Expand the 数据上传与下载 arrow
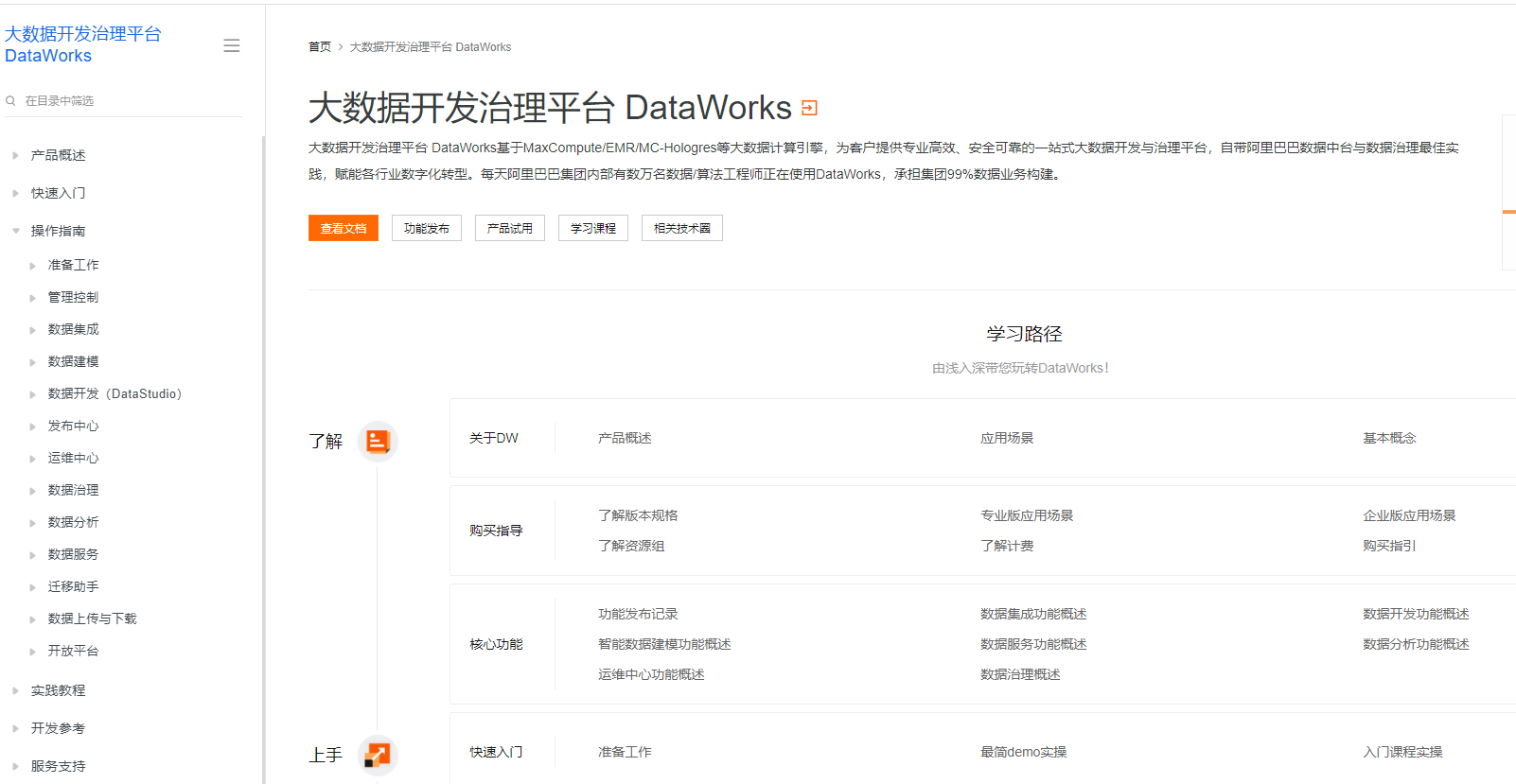The height and width of the screenshot is (784, 1516). [32, 619]
